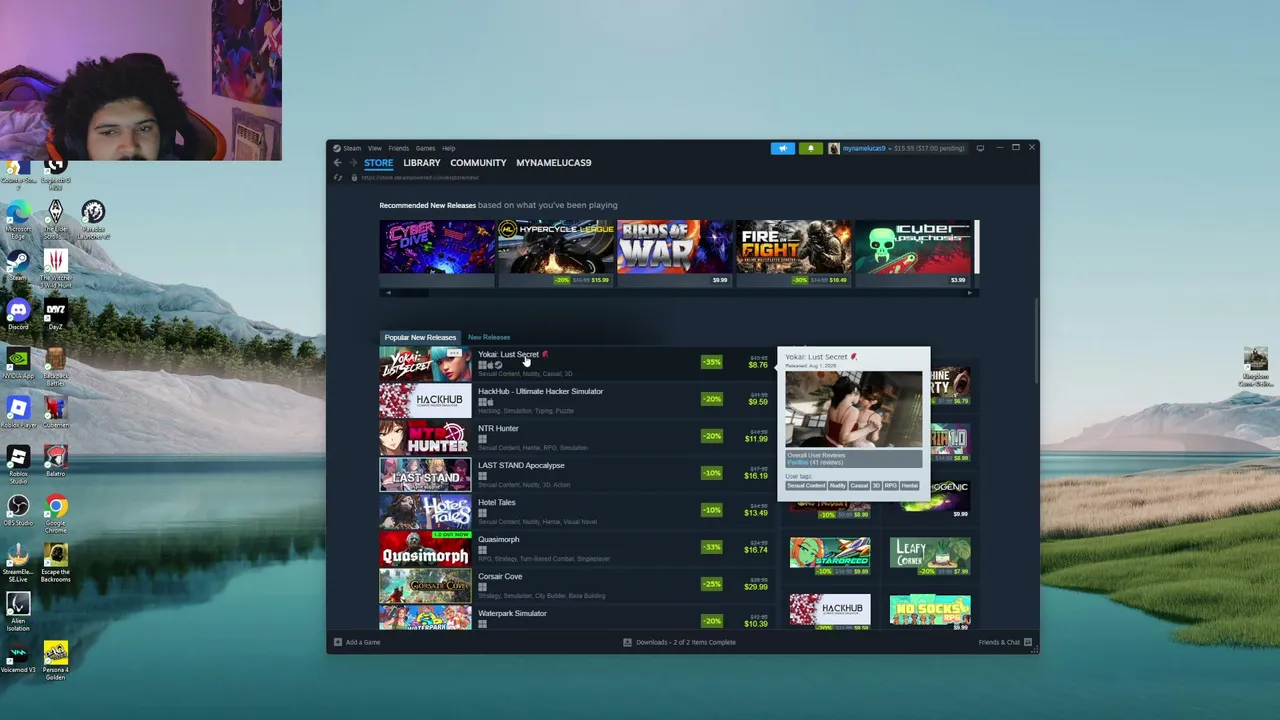Open the No Socks game thumbnail
Screen dimensions: 1280x720
pos(930,609)
